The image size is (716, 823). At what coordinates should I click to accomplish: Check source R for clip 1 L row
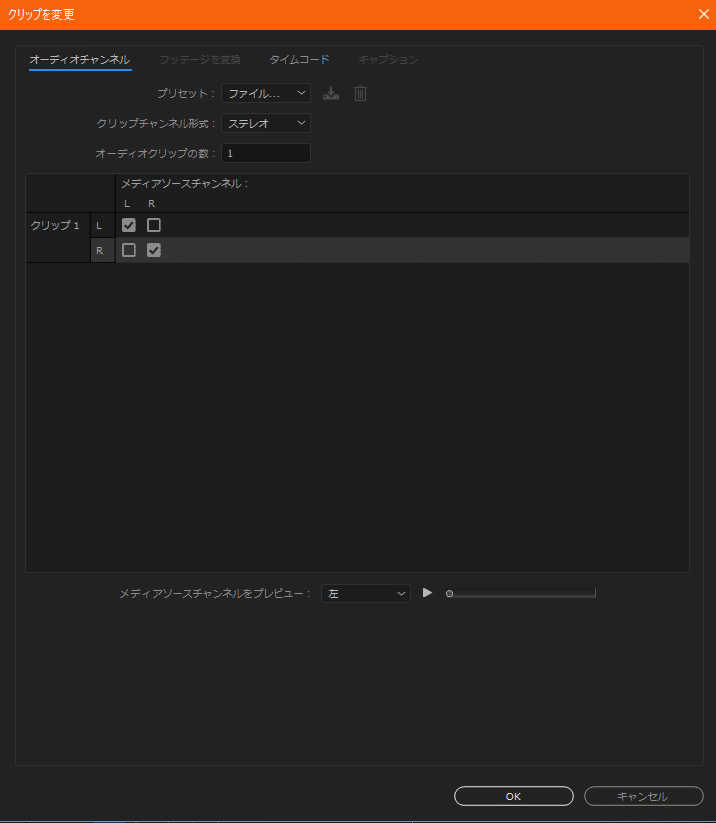154,225
